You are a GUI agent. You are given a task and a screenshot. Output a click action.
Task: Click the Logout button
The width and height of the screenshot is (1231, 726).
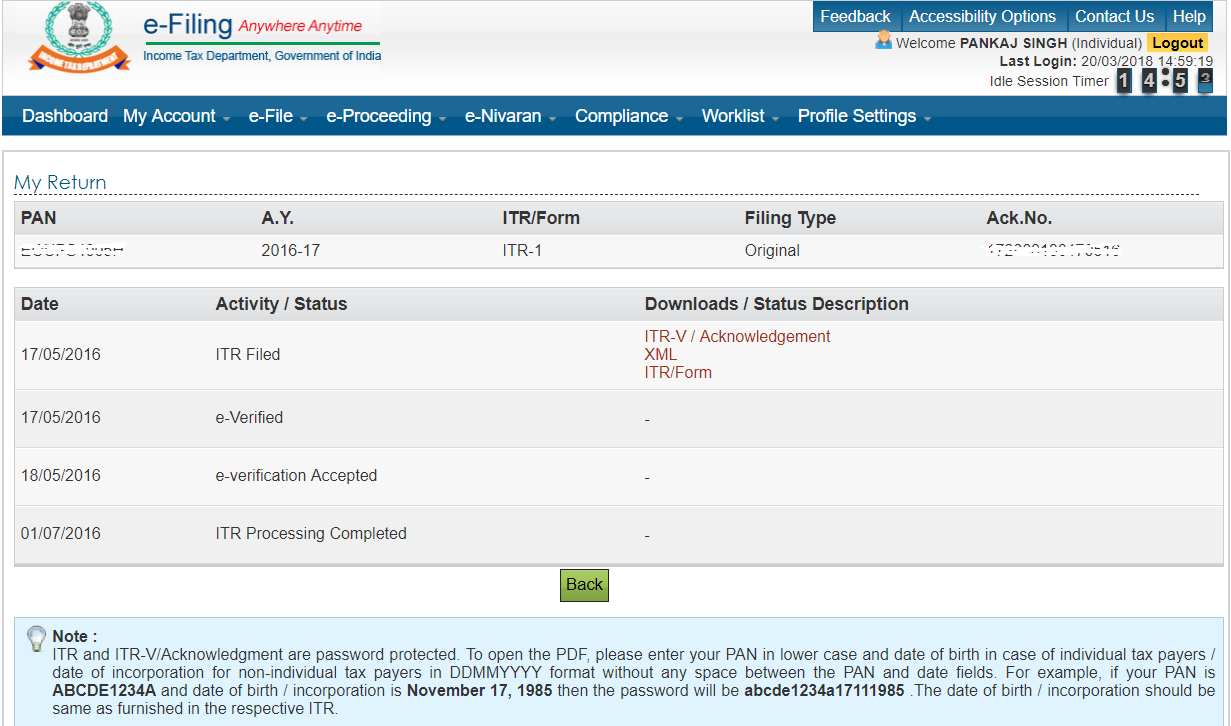click(1177, 42)
